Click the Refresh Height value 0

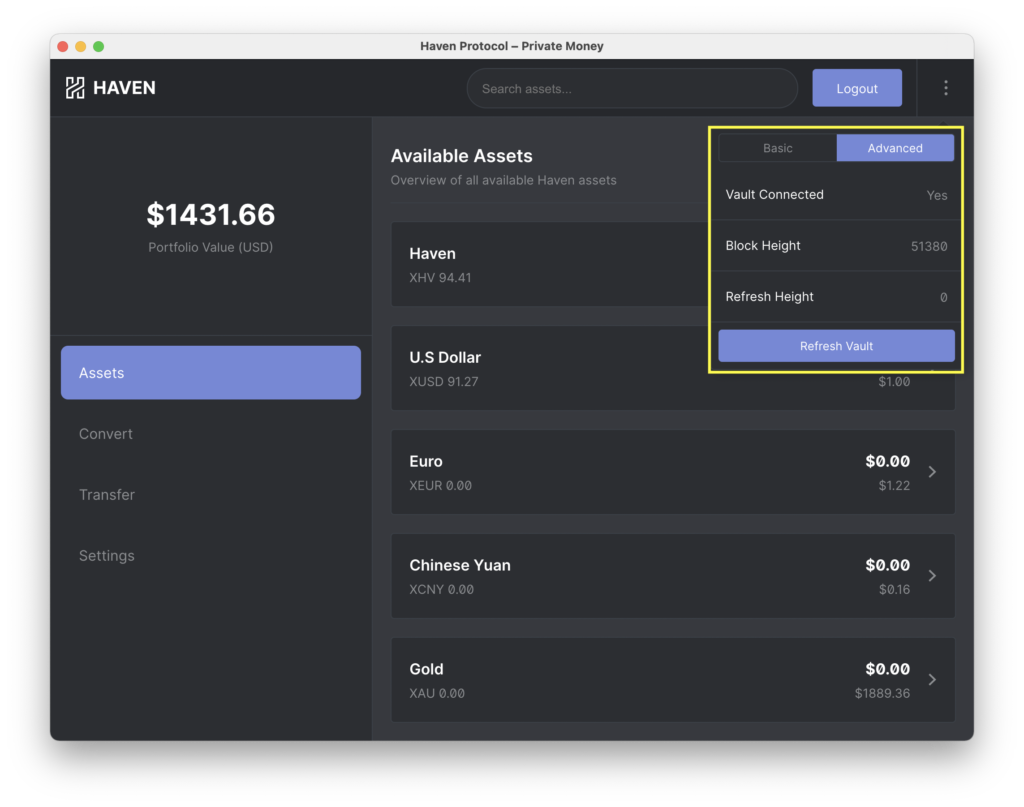[944, 297]
